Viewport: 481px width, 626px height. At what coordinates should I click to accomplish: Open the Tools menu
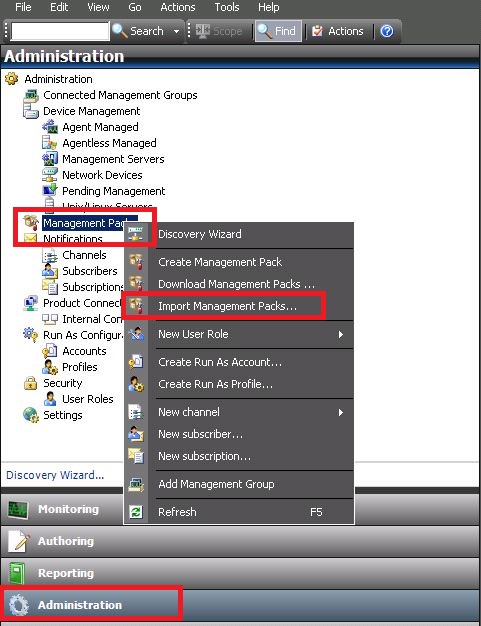click(227, 7)
